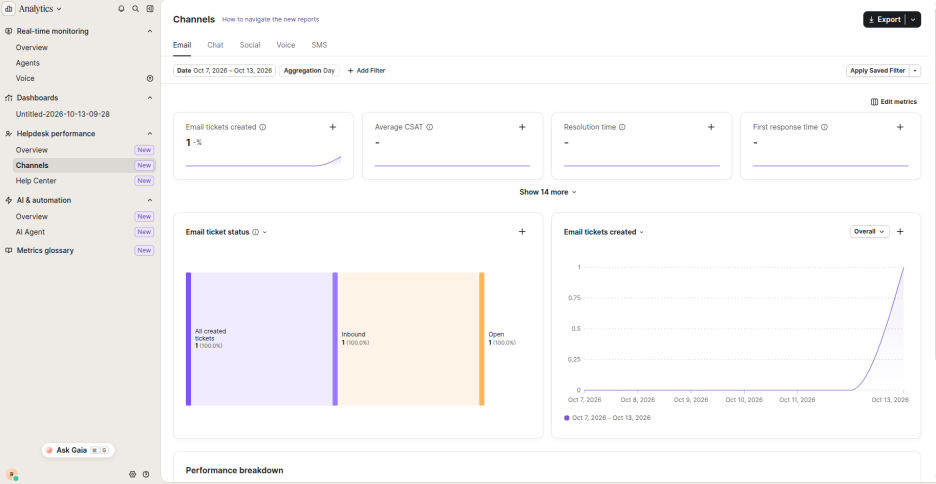Viewport: 936px width, 484px height.
Task: Show info for Email tickets created metric
Action: click(x=263, y=127)
